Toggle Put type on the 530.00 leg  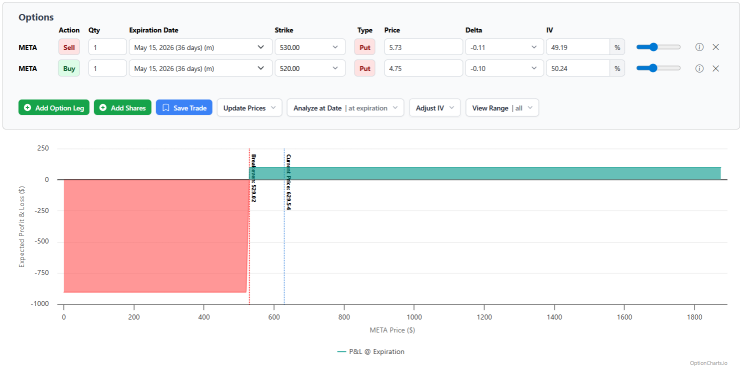click(365, 47)
